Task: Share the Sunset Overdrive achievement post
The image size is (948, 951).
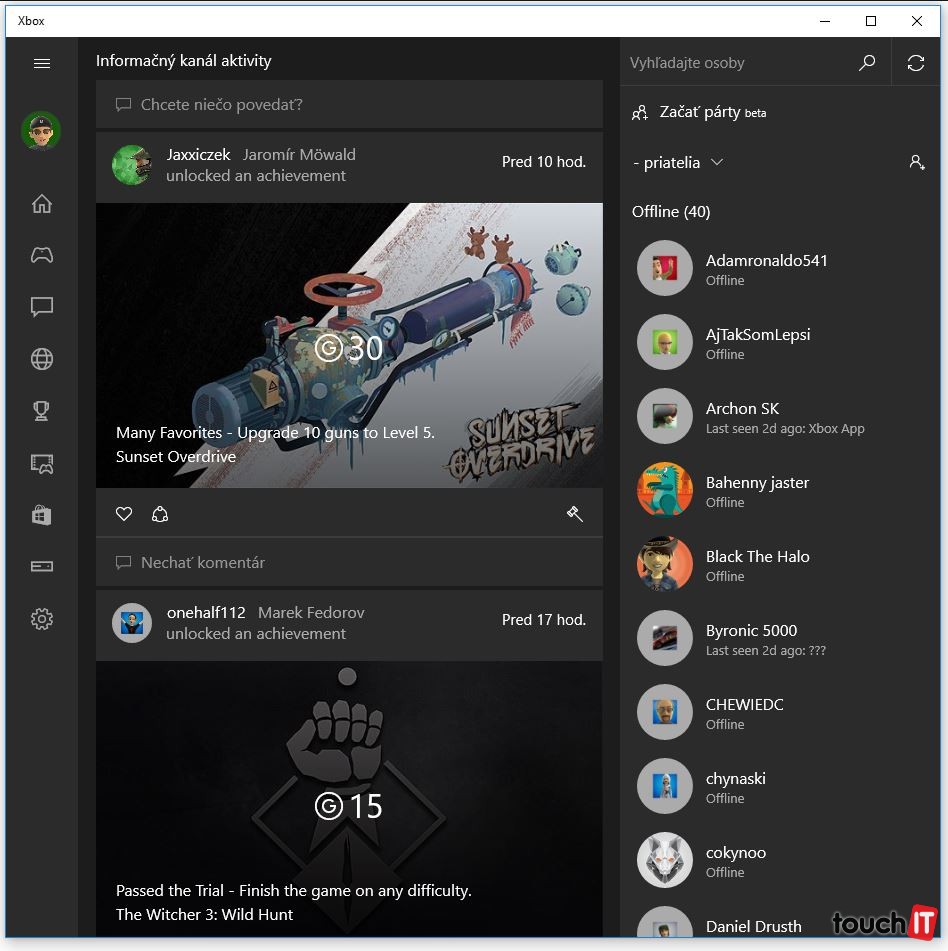Action: 160,514
